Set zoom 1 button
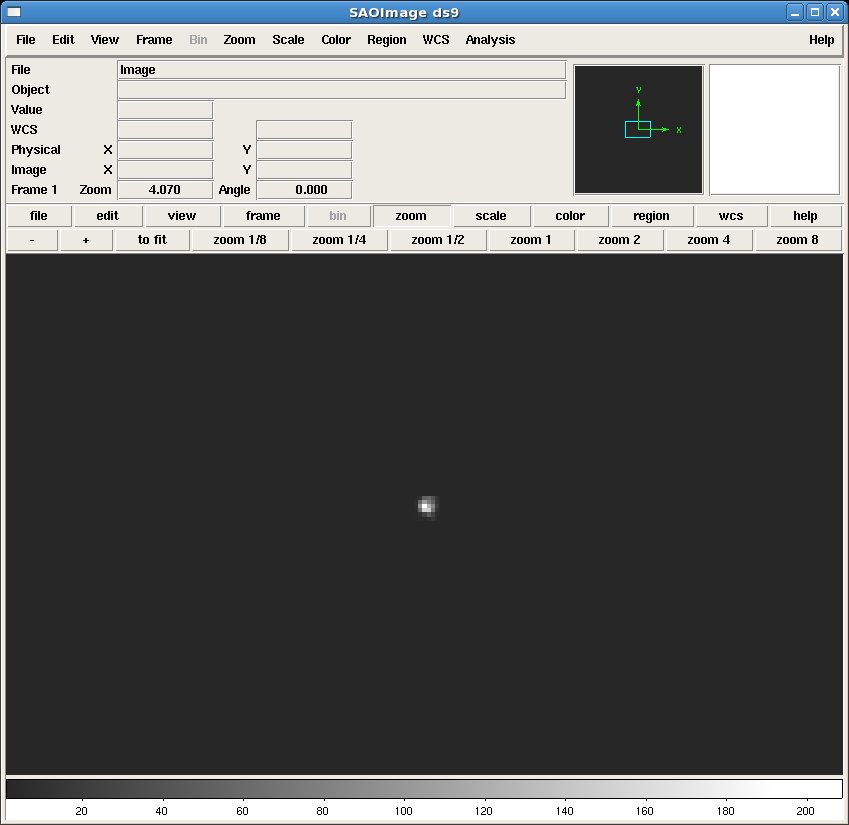The width and height of the screenshot is (849, 825). [x=531, y=240]
